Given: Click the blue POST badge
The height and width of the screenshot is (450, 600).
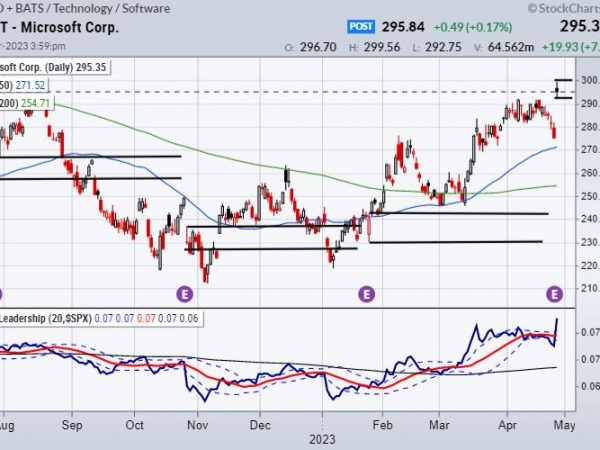Looking at the screenshot, I should (x=361, y=27).
